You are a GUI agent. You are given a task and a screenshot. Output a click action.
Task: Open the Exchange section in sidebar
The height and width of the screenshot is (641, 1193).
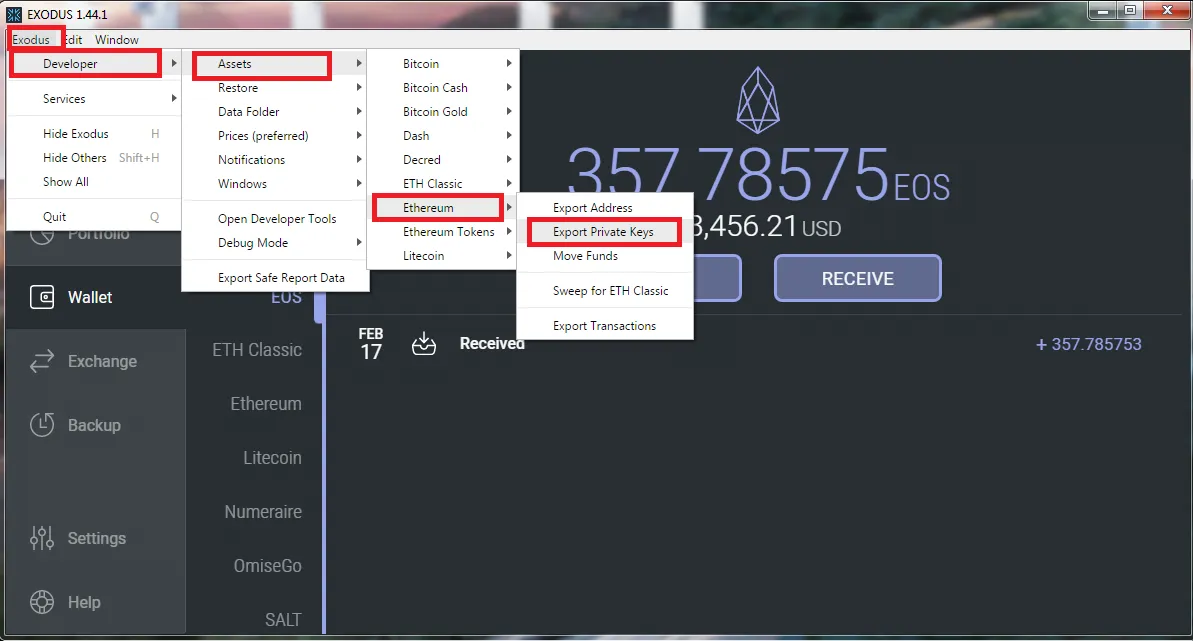tap(95, 362)
